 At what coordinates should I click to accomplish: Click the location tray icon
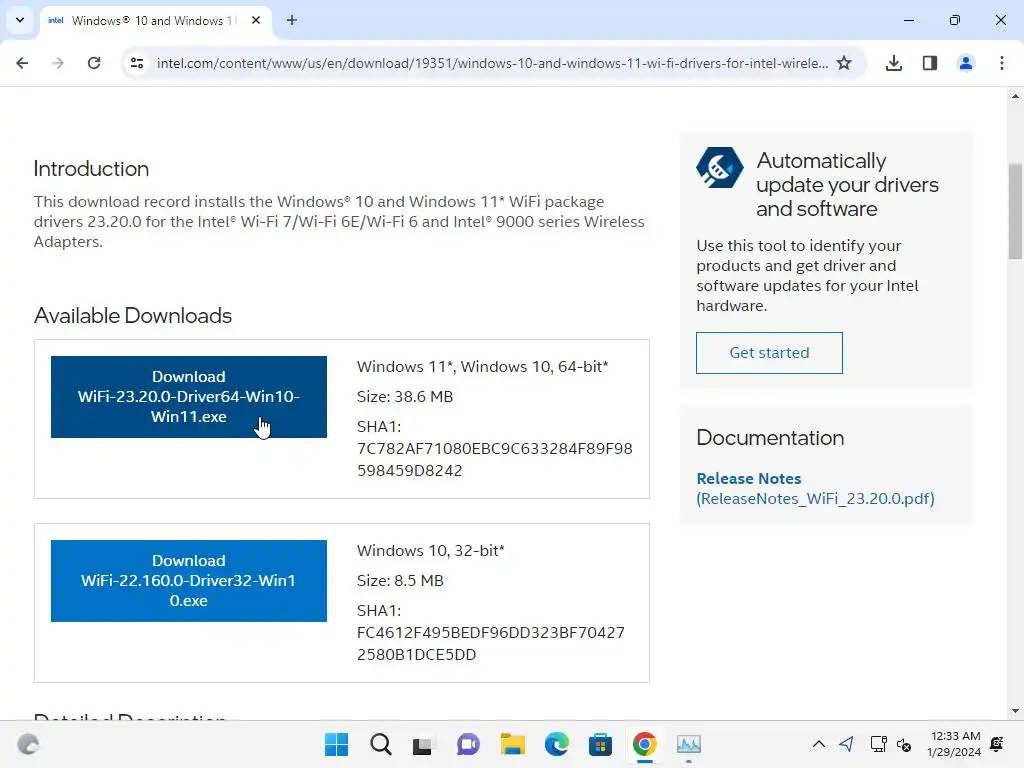coord(847,744)
